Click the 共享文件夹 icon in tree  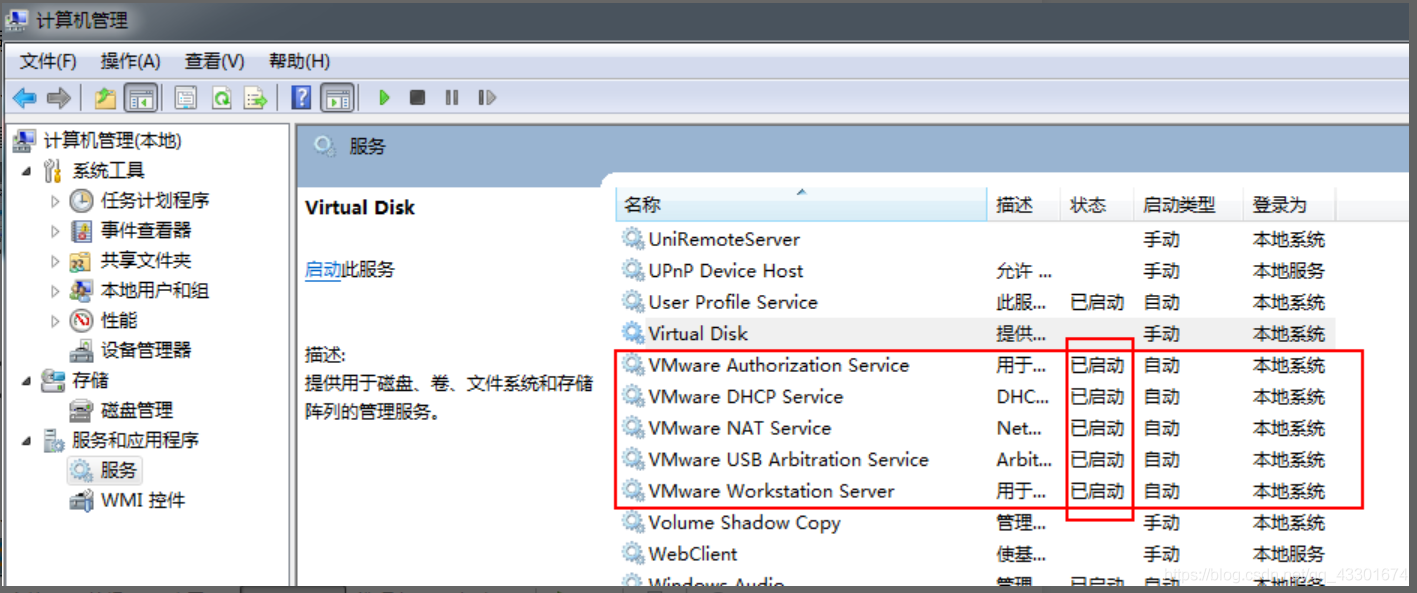tap(81, 261)
